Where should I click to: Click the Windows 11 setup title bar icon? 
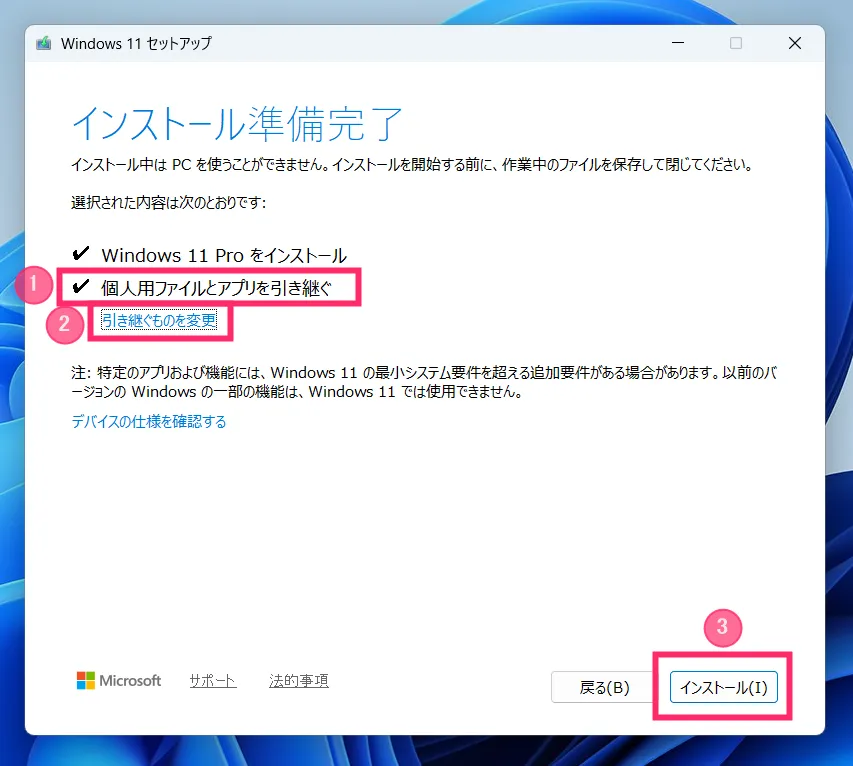[x=44, y=43]
